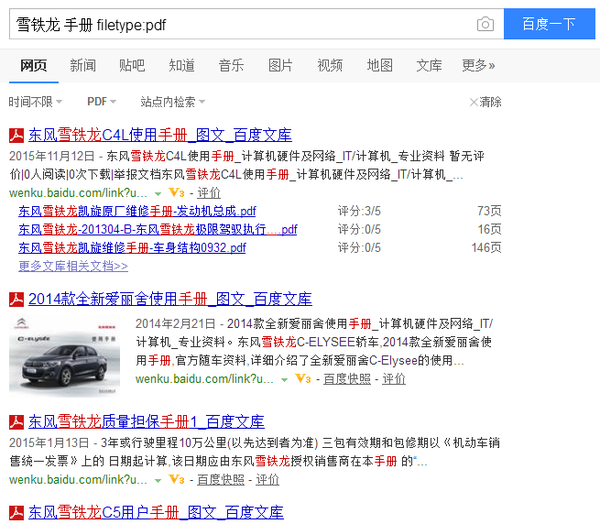Click PDF icon beside 东风雪铁龙质量担保手册1 result
The width and height of the screenshot is (600, 524).
click(x=16, y=422)
